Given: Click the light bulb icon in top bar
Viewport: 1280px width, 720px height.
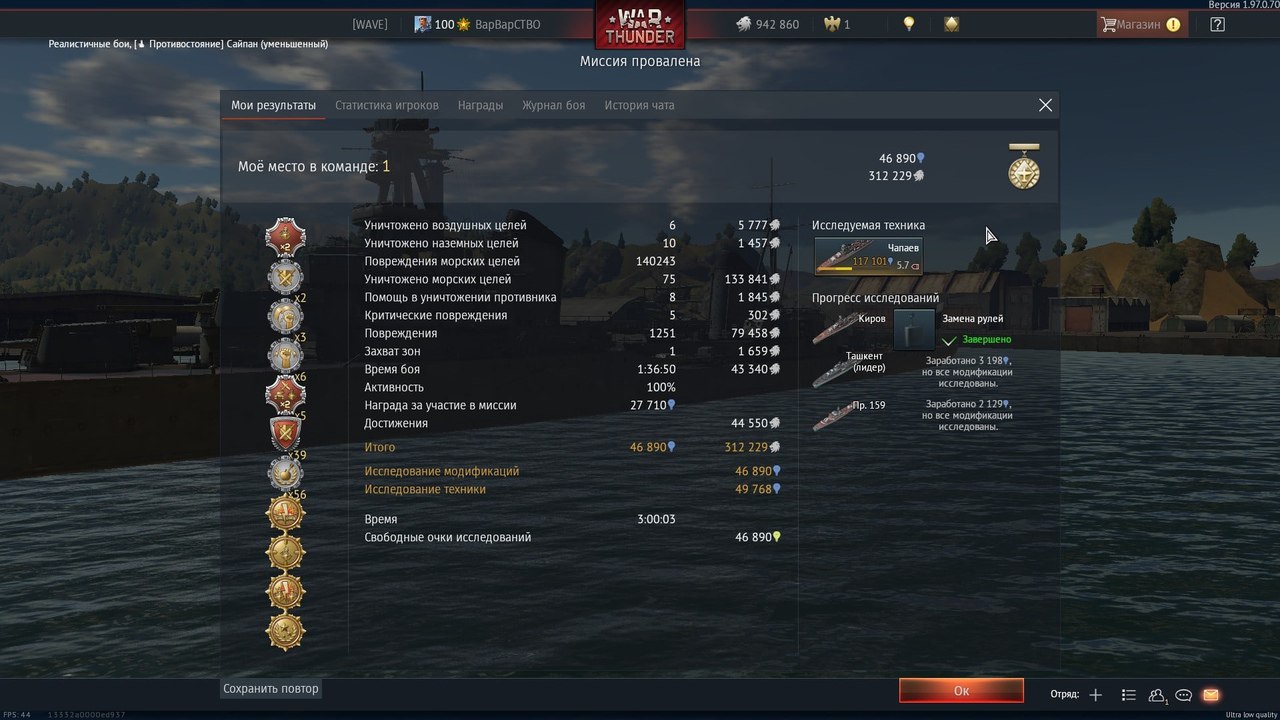Looking at the screenshot, I should pyautogui.click(x=909, y=24).
